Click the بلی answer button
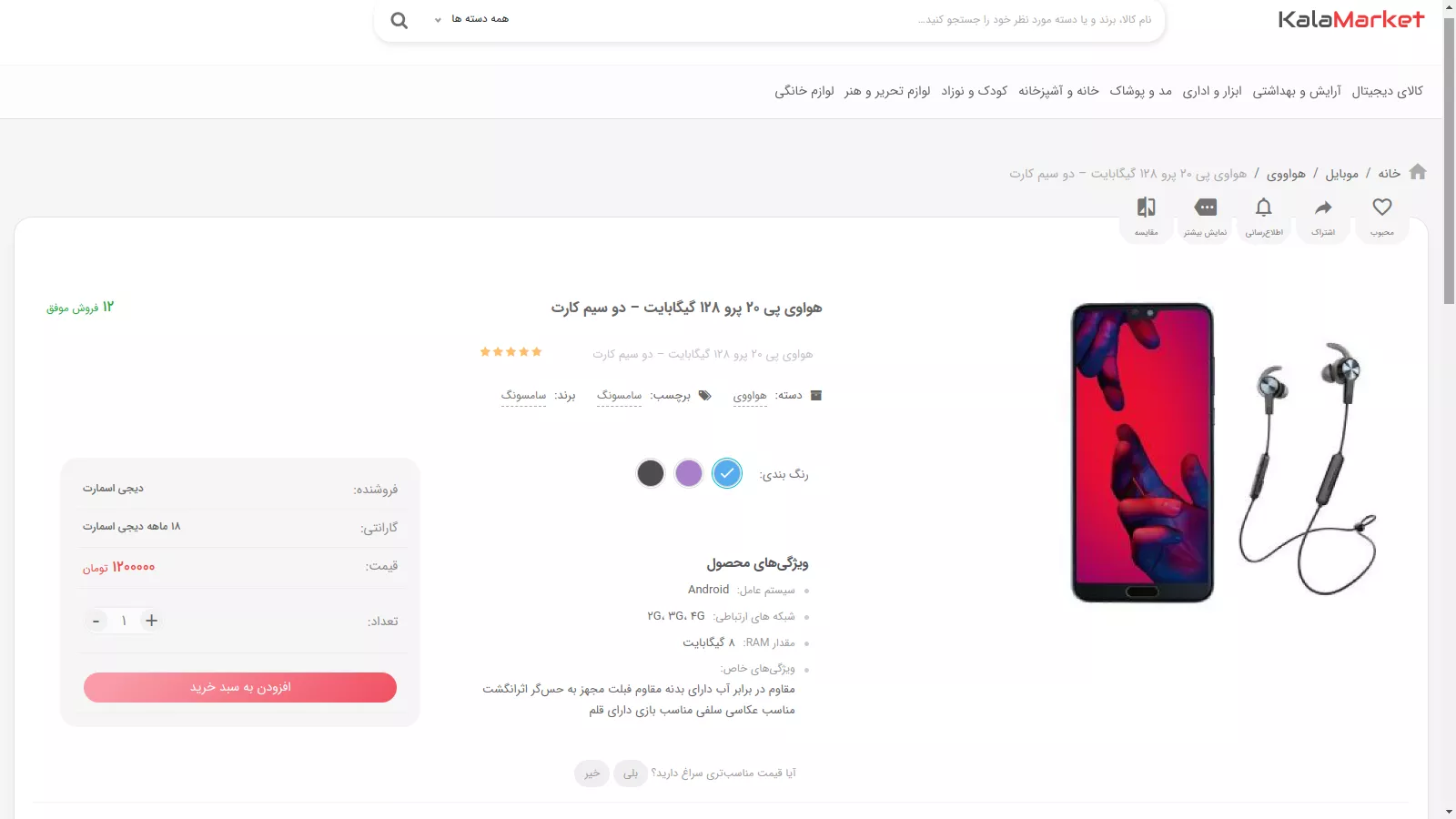The width and height of the screenshot is (1456, 819). [x=631, y=773]
